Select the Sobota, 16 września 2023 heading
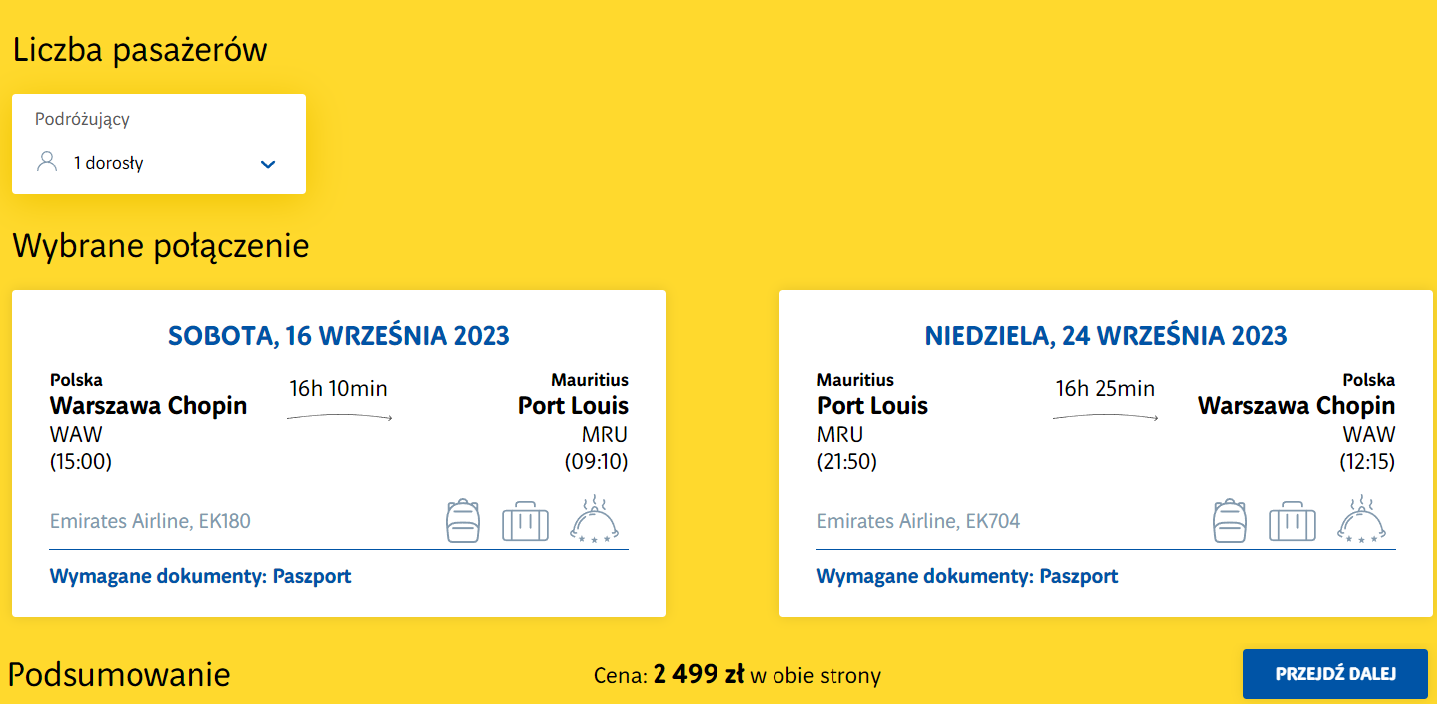Viewport: 1437px width, 704px height. [x=339, y=335]
